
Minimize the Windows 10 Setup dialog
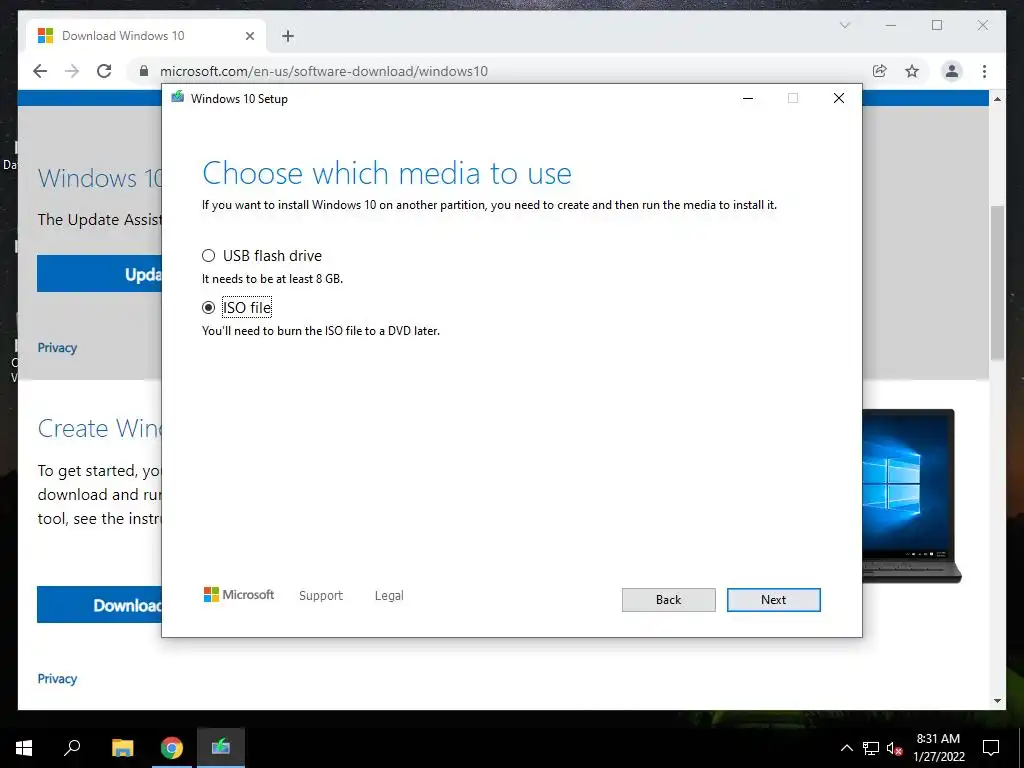coord(748,98)
